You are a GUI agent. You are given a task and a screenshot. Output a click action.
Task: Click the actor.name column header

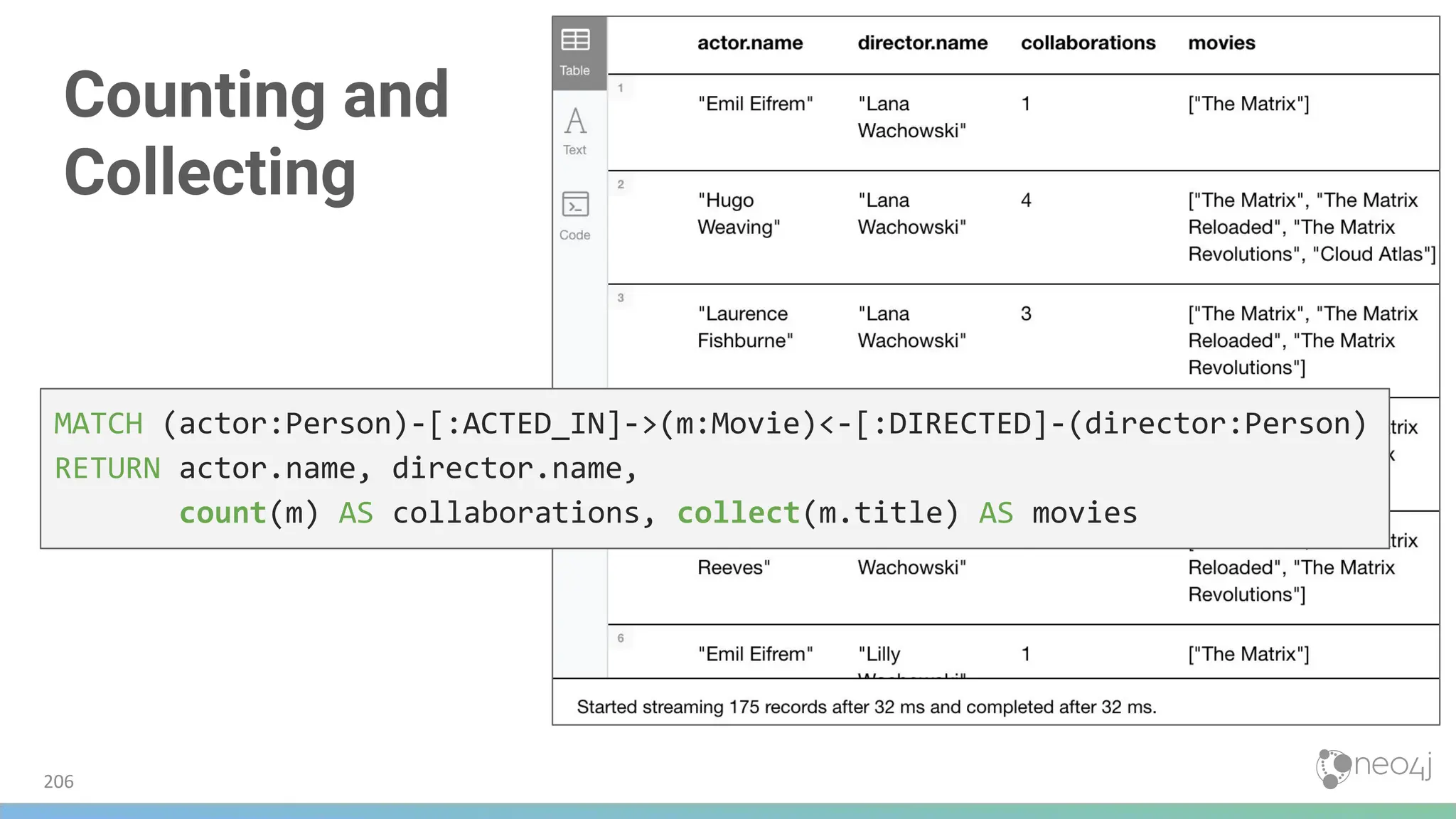(x=749, y=43)
